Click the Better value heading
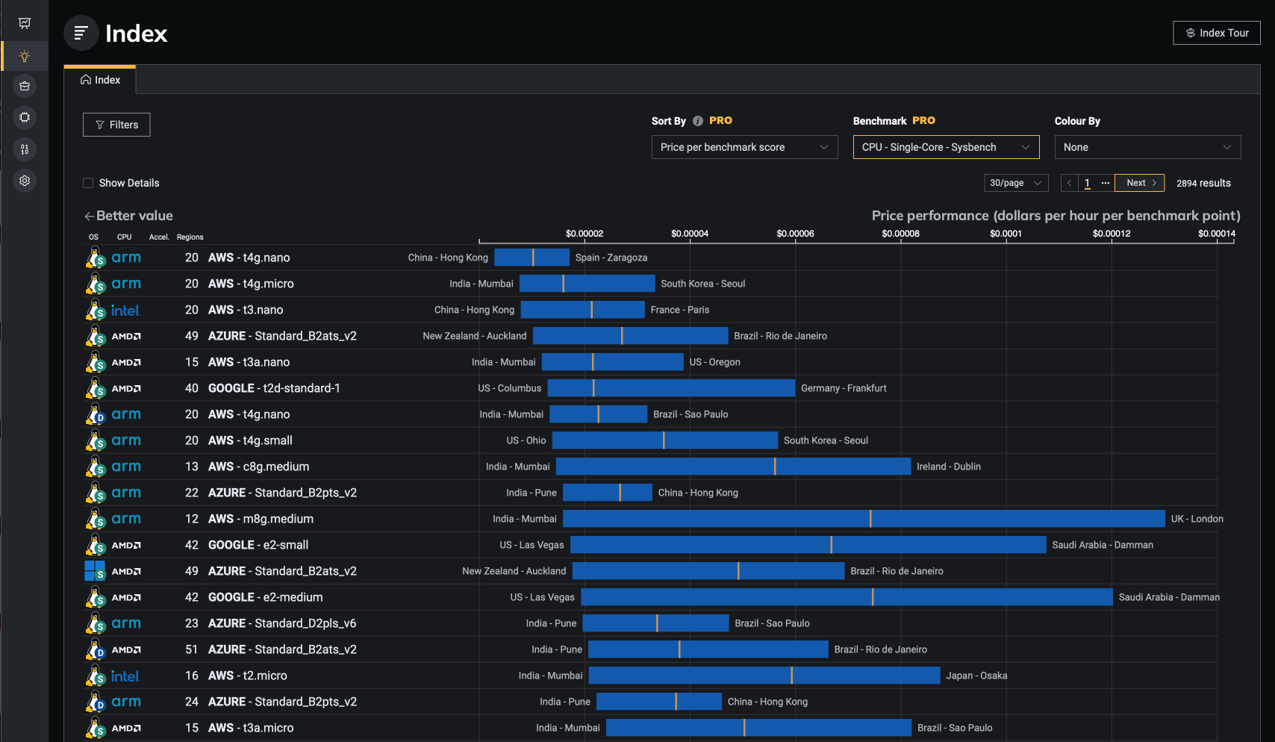The width and height of the screenshot is (1275, 742). coord(128,216)
